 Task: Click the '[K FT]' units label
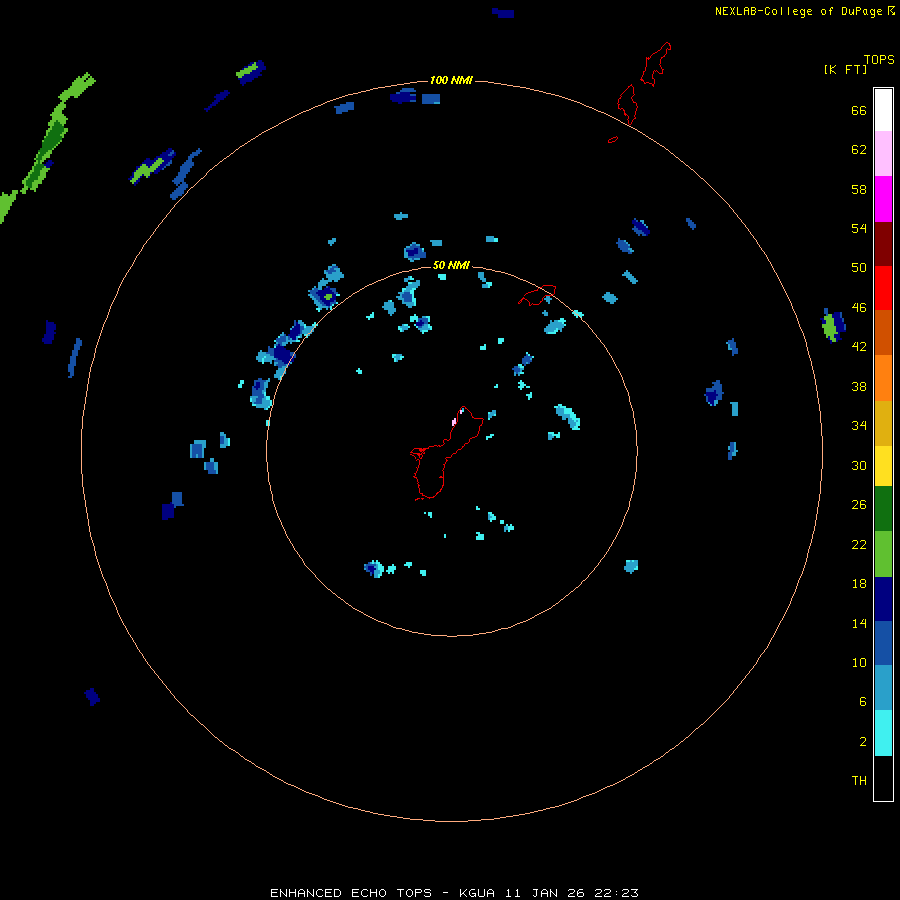[845, 69]
